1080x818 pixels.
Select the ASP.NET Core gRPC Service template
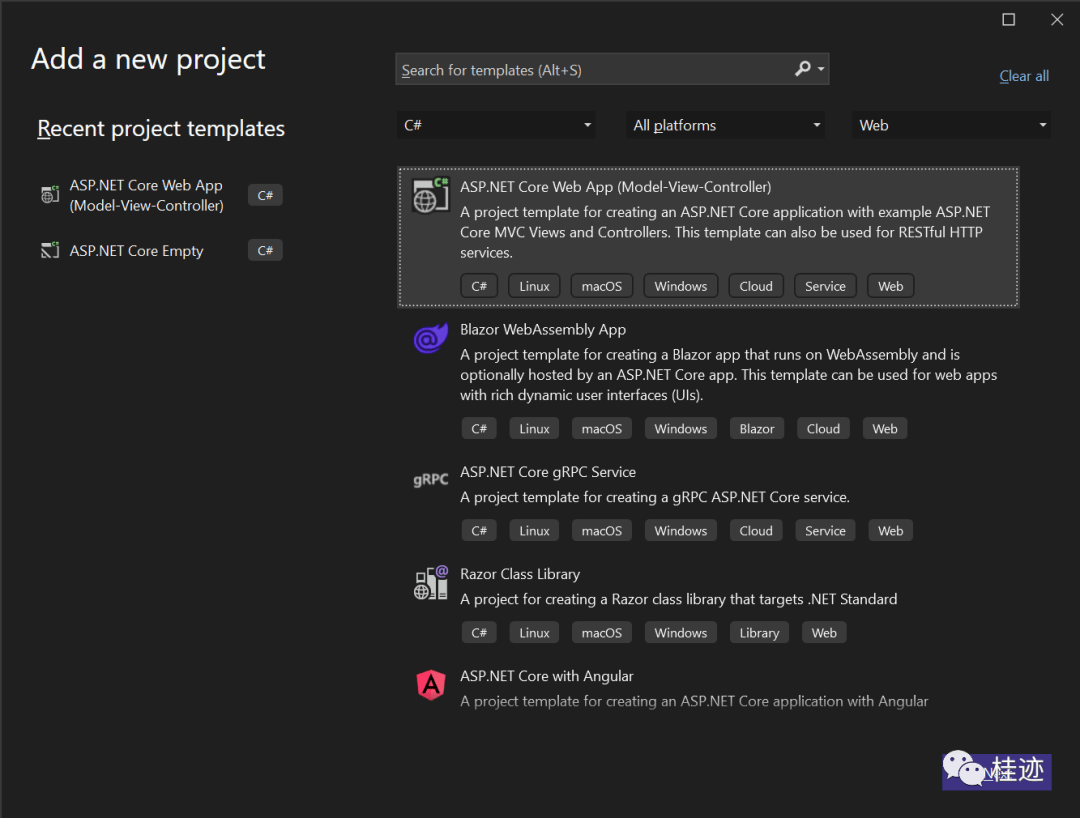coord(548,472)
